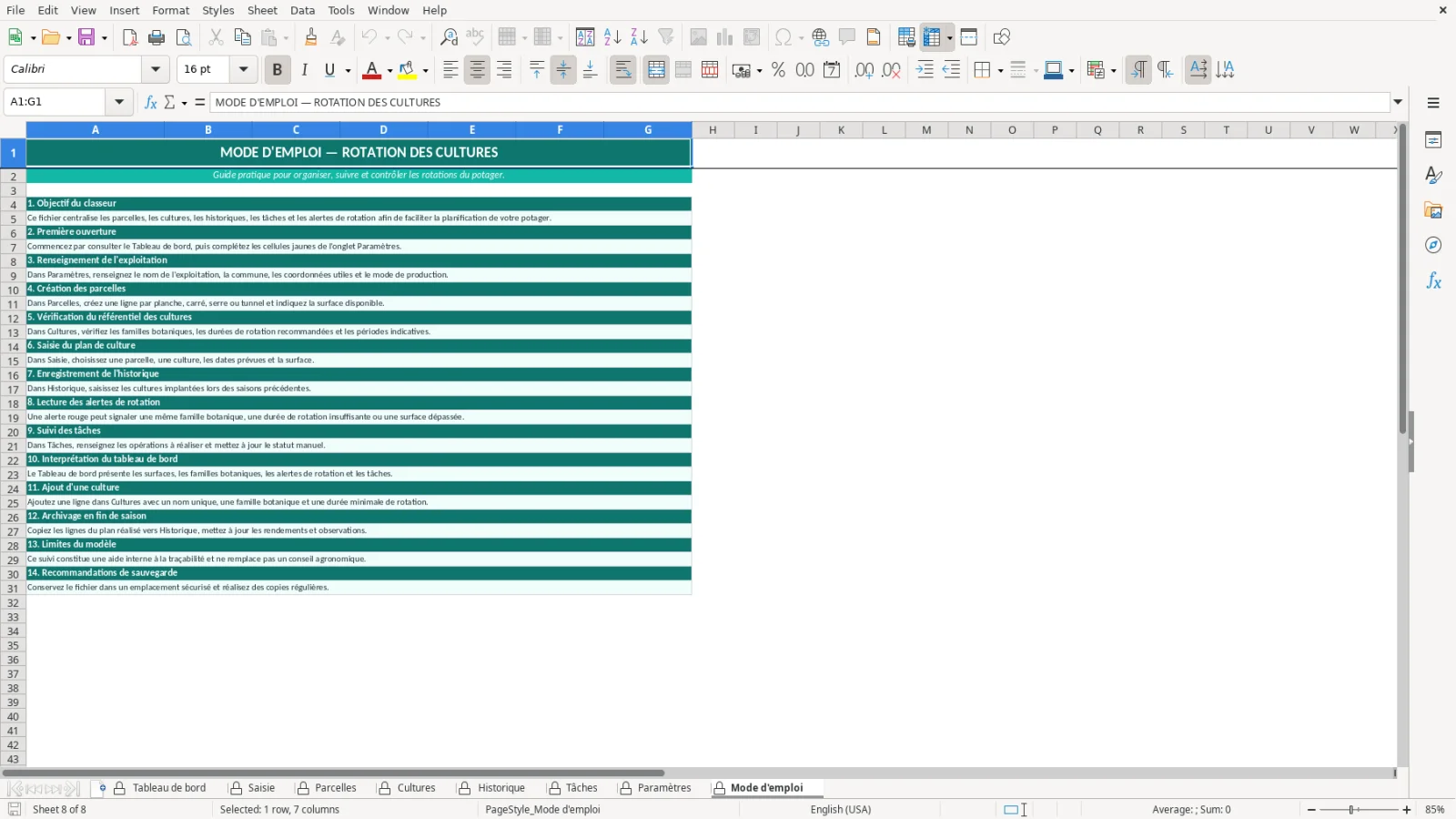1456x819 pixels.
Task: Open the font color dropdown arrow
Action: [389, 70]
